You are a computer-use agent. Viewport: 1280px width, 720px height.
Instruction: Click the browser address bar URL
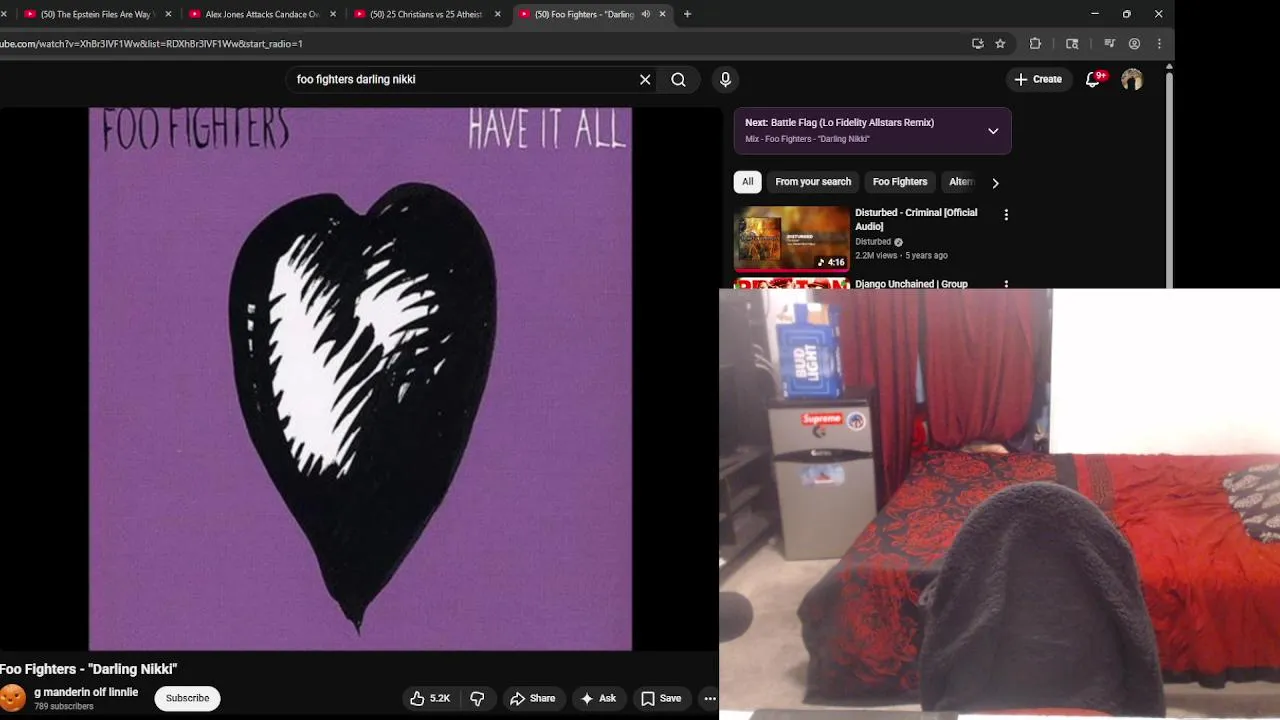[151, 44]
